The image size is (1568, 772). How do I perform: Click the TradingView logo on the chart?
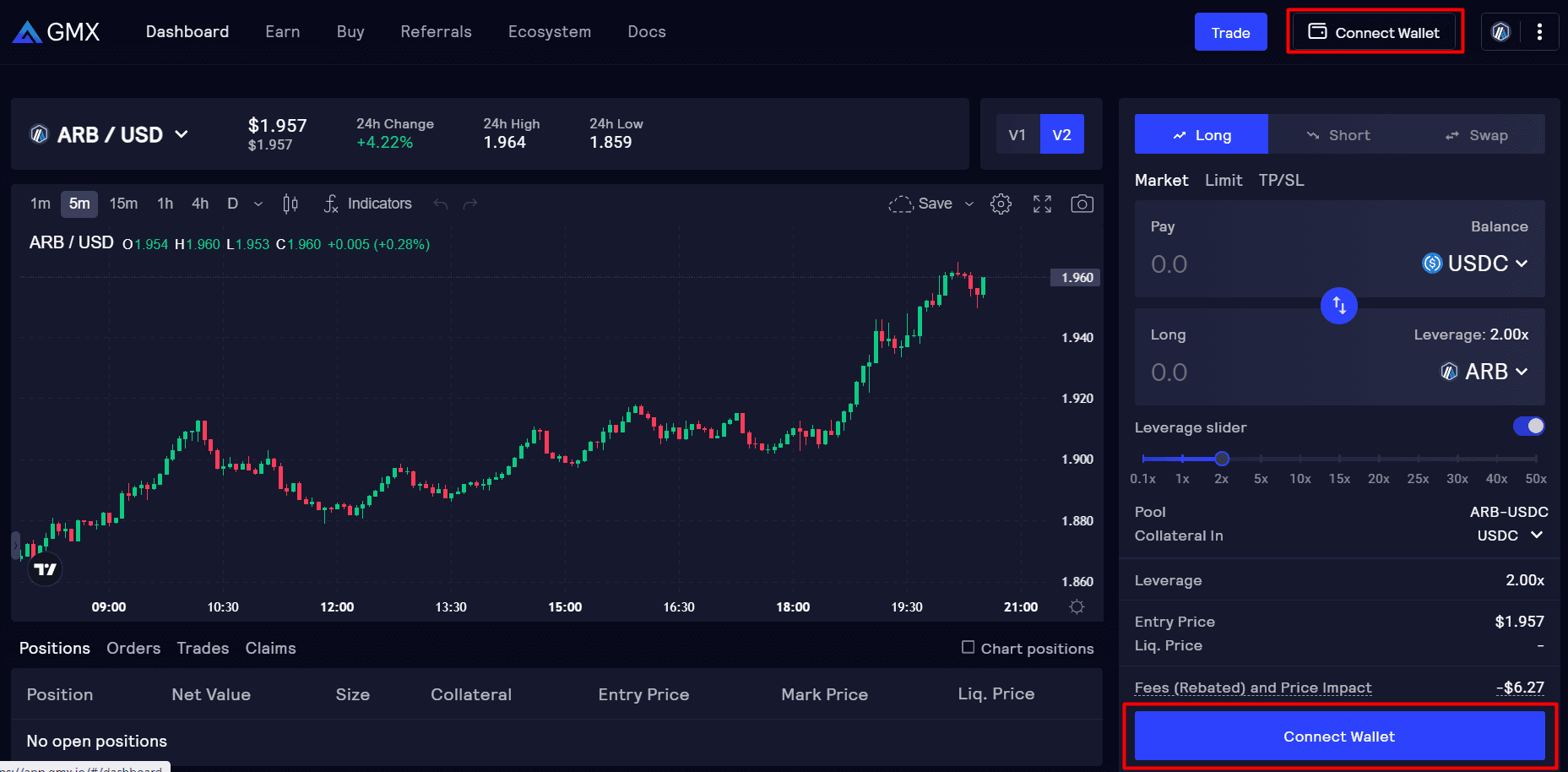[x=45, y=569]
